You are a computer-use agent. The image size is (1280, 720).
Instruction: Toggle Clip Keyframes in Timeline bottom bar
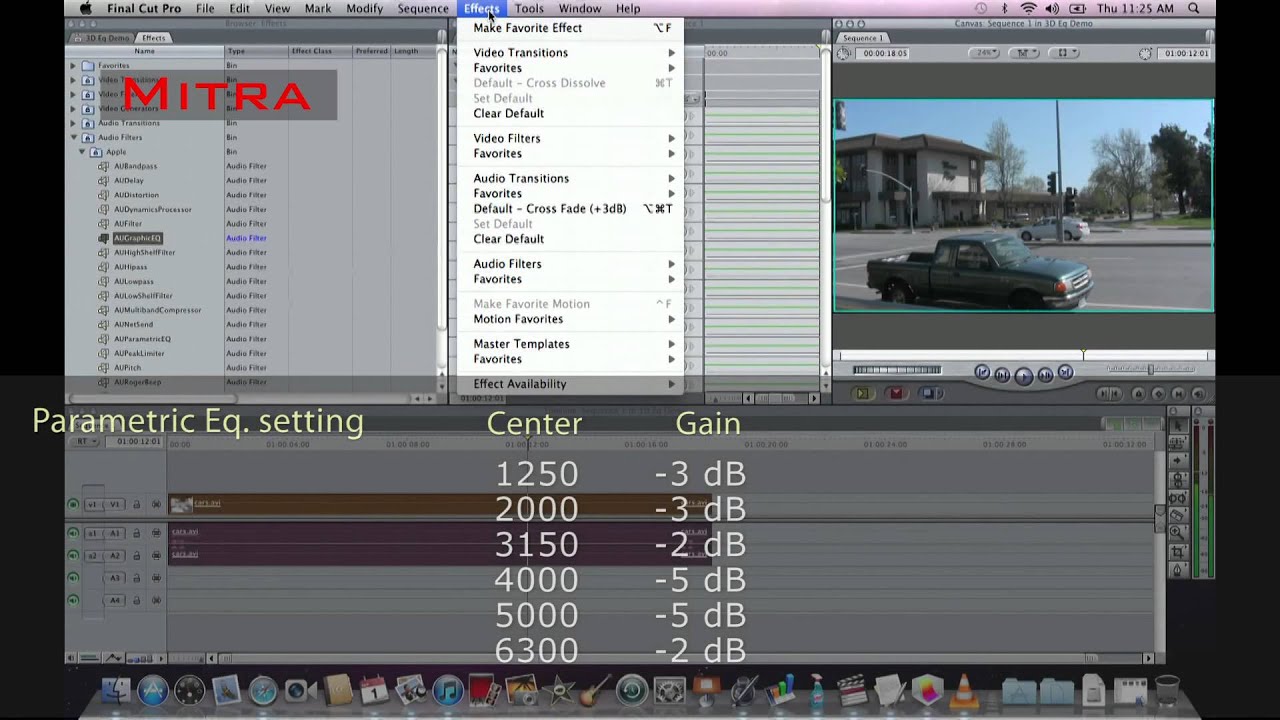89,658
